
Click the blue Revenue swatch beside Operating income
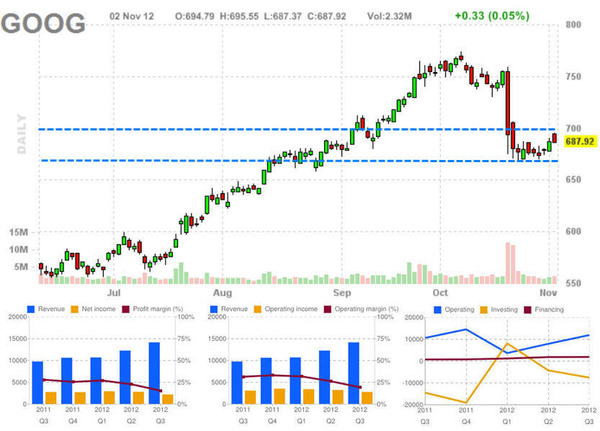tap(214, 309)
